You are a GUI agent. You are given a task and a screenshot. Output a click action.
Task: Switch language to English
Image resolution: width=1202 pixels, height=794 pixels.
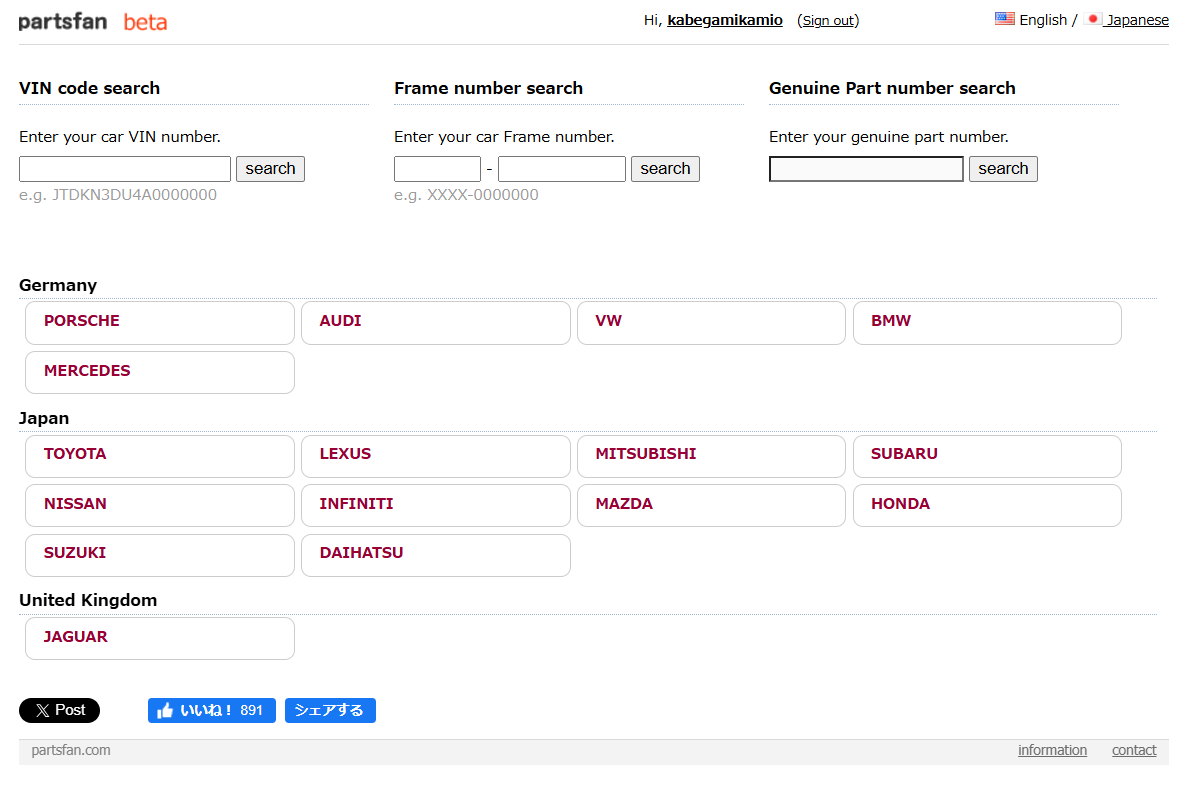tap(1043, 20)
